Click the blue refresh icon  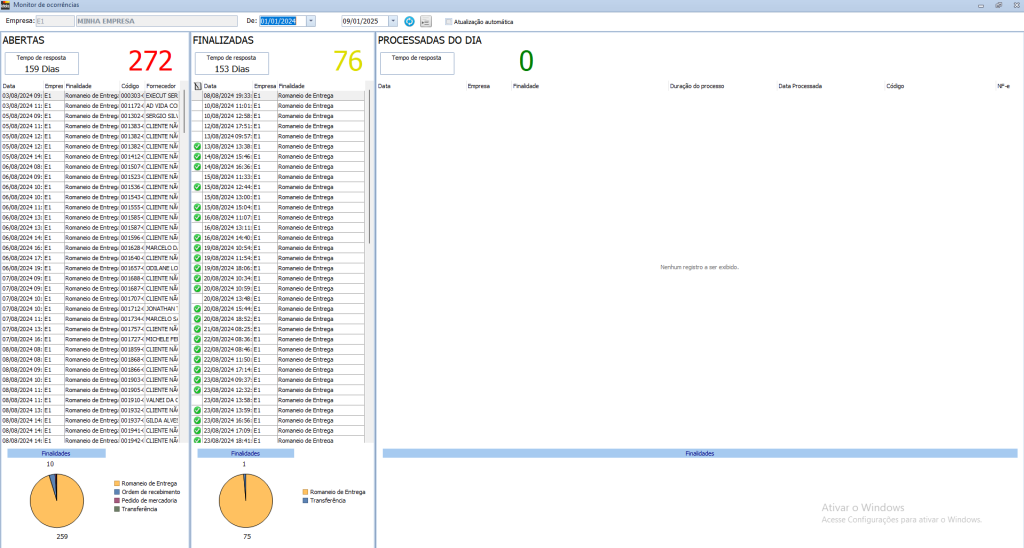tap(410, 21)
